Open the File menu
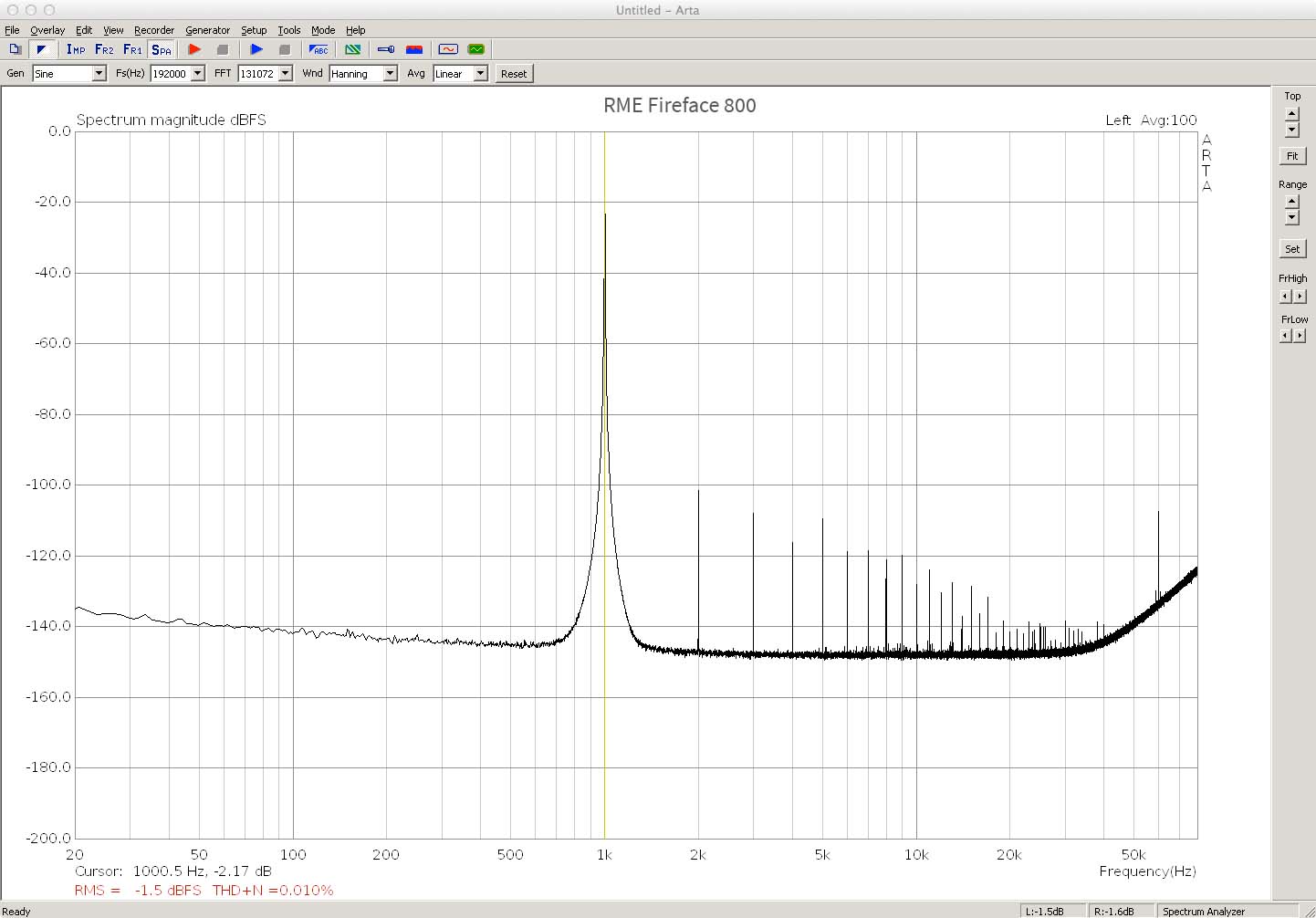 (12, 30)
